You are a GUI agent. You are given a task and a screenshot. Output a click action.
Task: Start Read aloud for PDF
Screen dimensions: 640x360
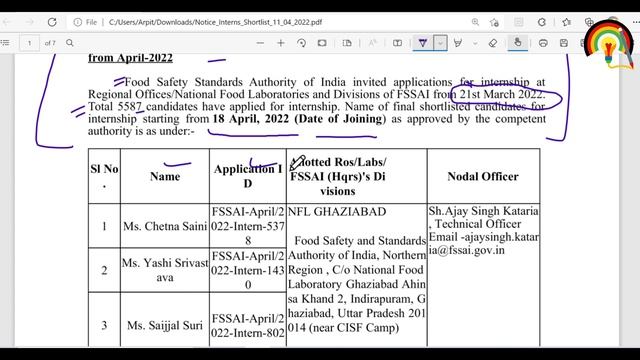373,43
